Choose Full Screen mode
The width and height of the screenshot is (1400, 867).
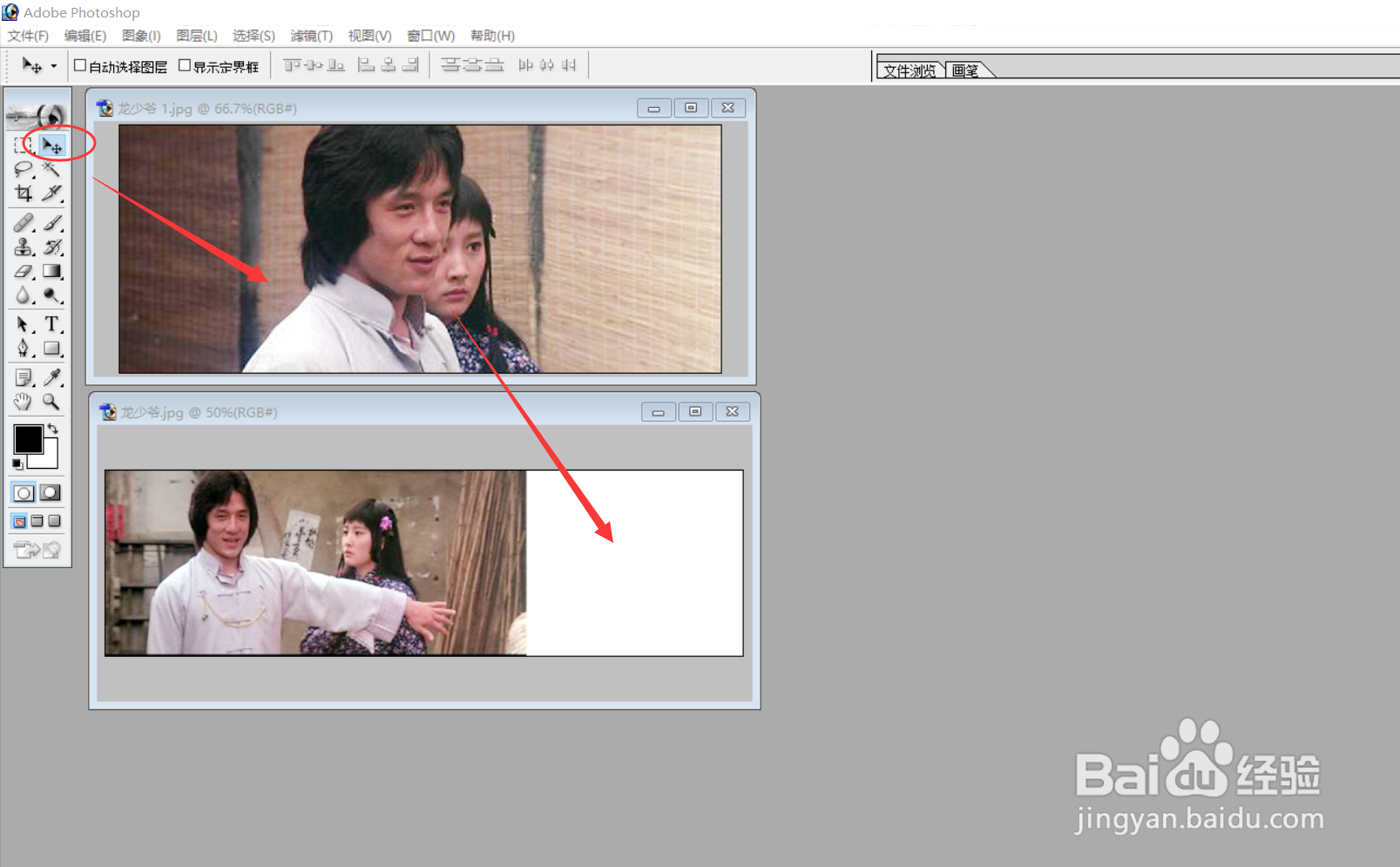54,521
